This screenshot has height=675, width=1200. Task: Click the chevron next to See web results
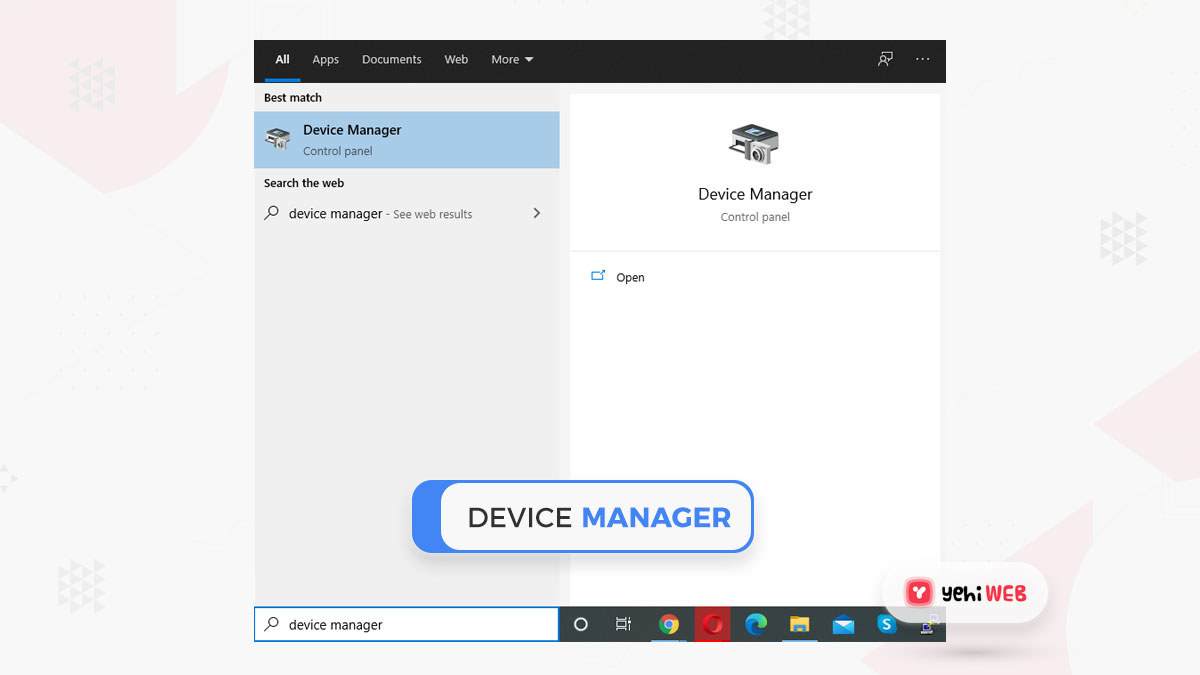point(536,213)
